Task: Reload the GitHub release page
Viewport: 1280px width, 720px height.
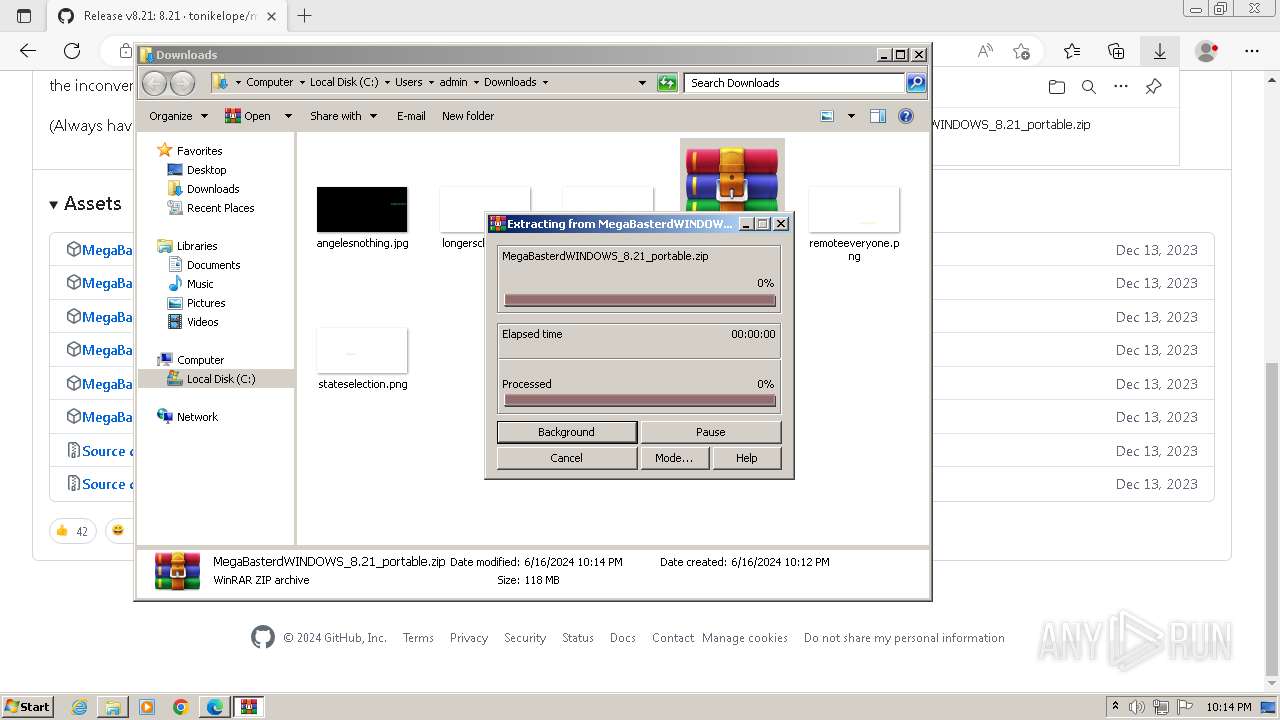Action: [x=72, y=51]
